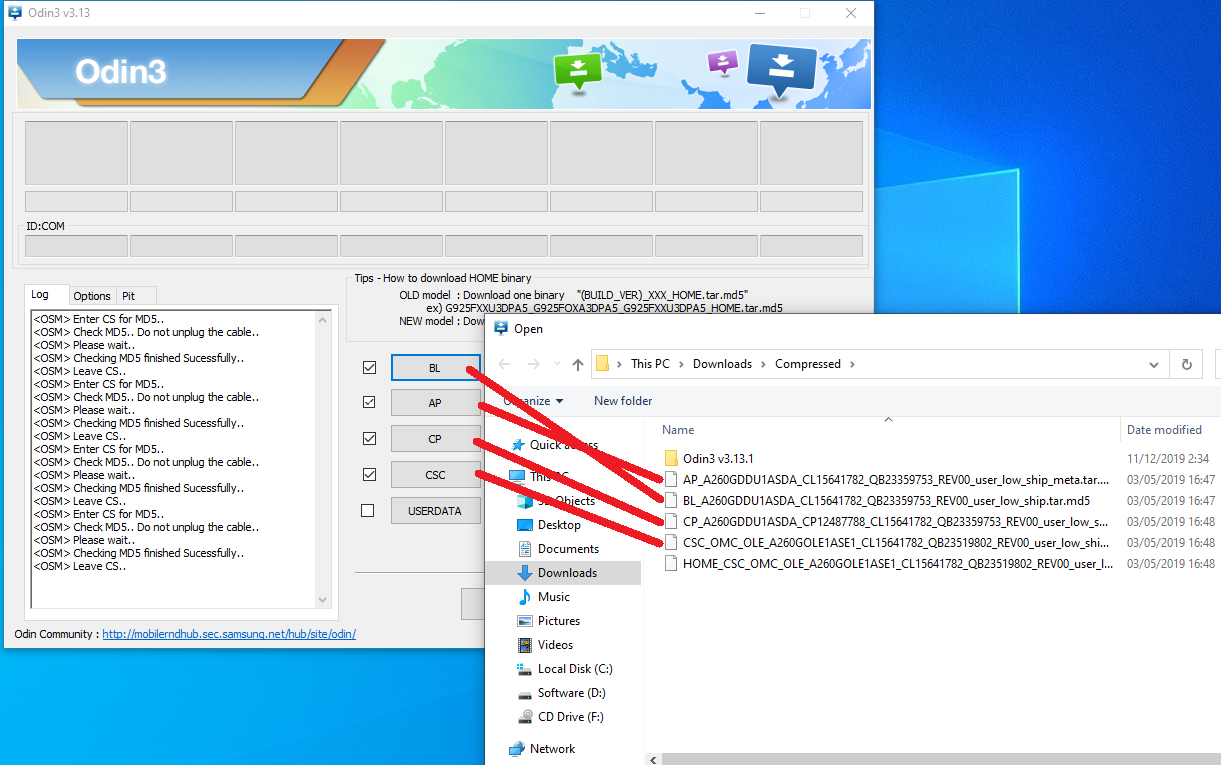The height and width of the screenshot is (765, 1221).
Task: Select the HOME_CSC_OMC_OLE file icon
Action: 671,563
